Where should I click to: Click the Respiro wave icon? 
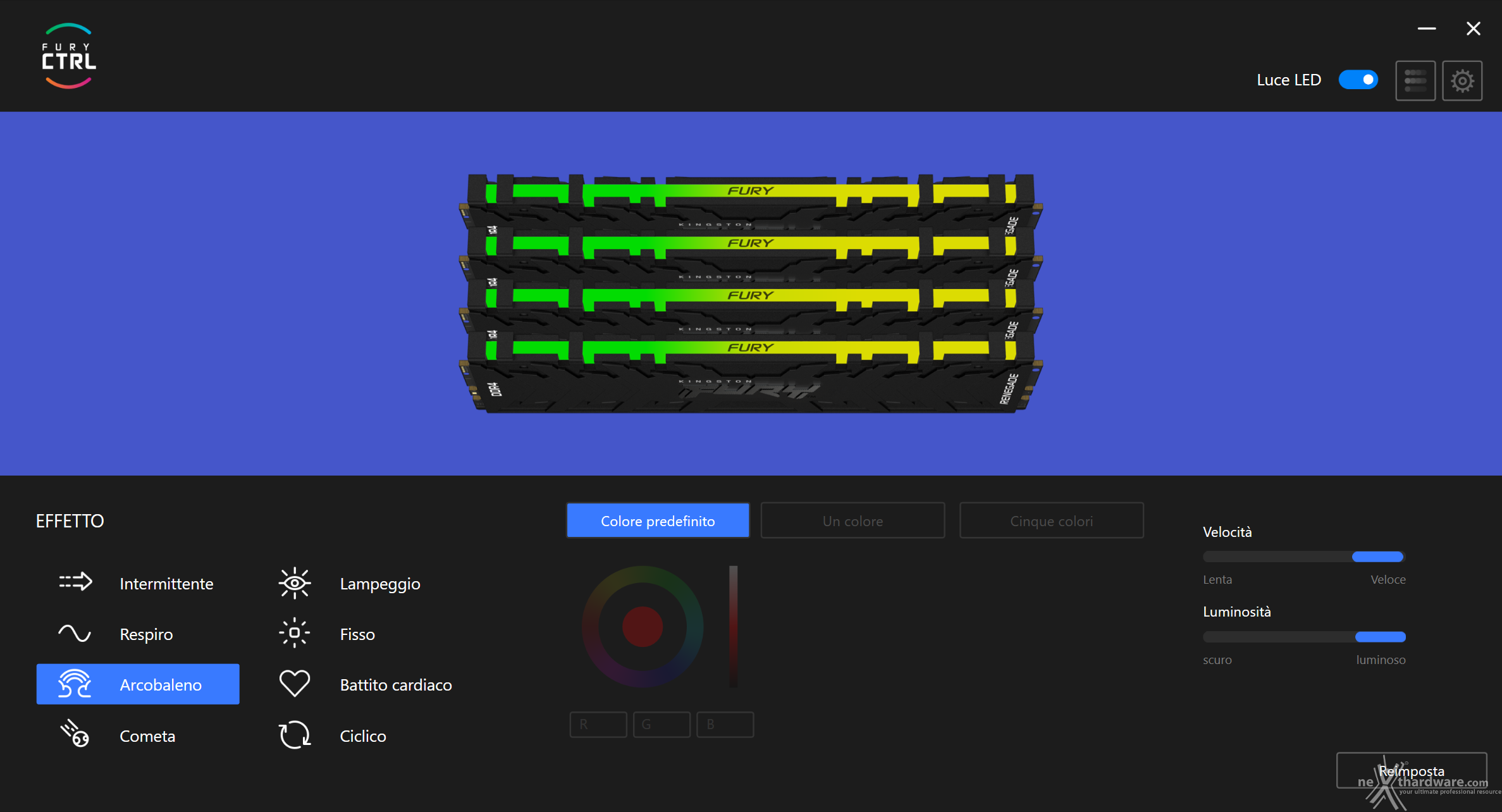[x=75, y=633]
